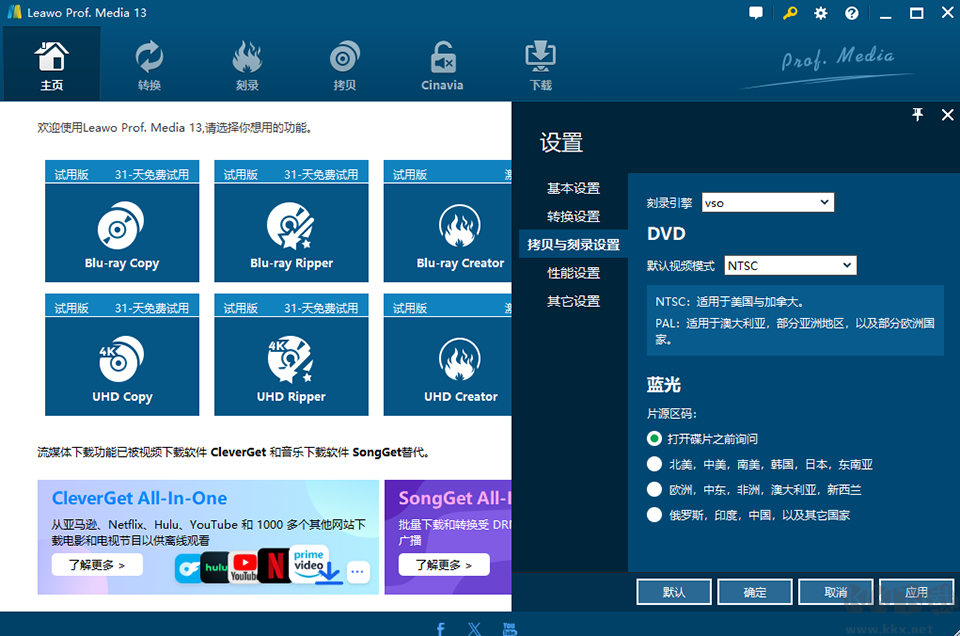Viewport: 960px width, 636px height.
Task: Click the YouTube icon in footer bar
Action: 509,629
